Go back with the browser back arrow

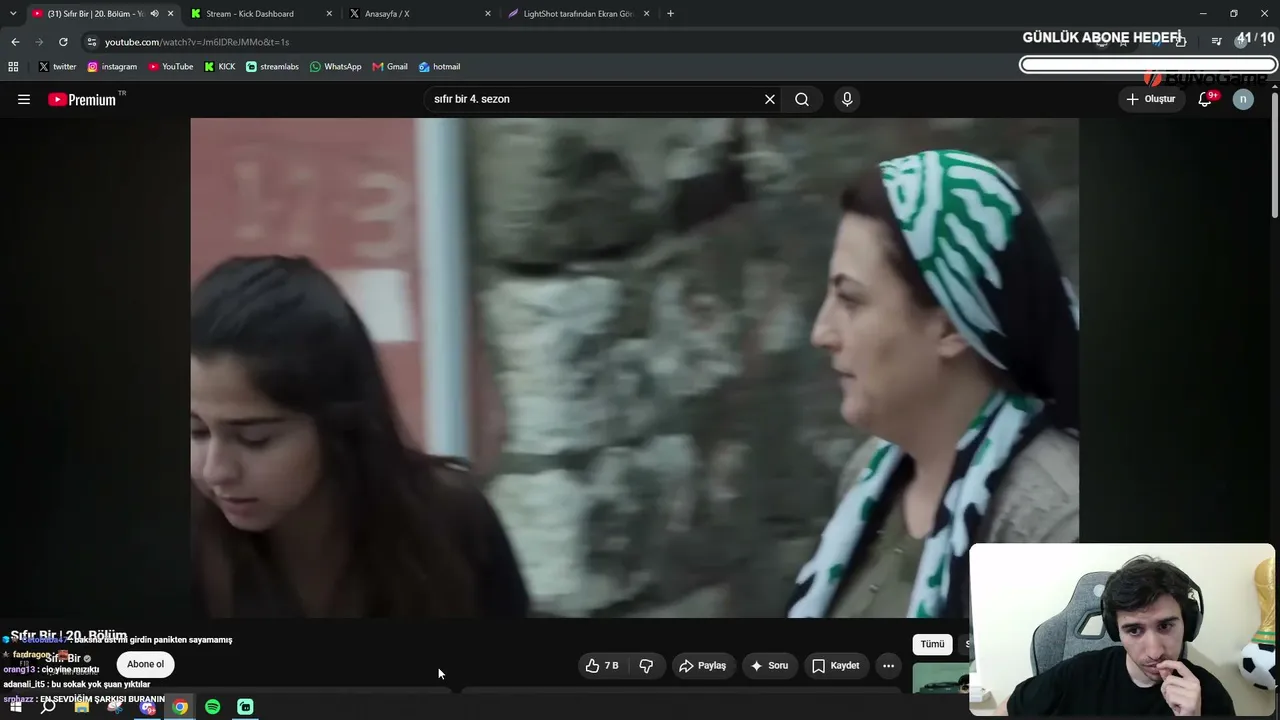click(15, 42)
